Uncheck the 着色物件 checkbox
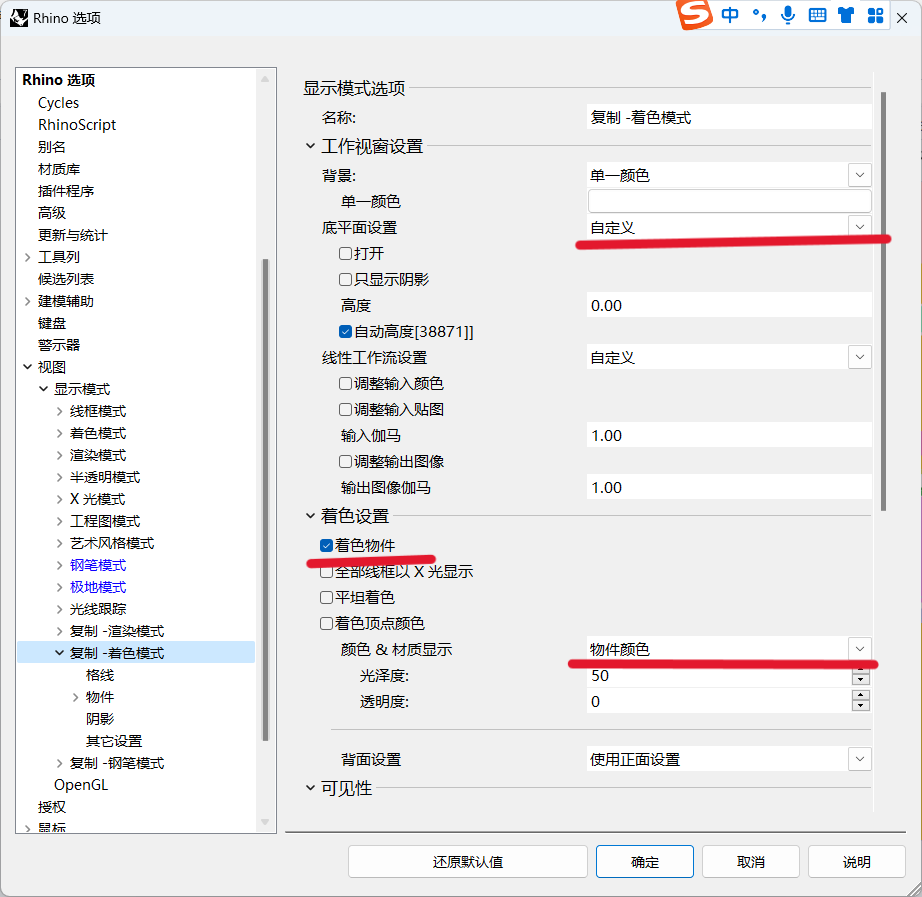The height and width of the screenshot is (897, 922). [x=326, y=545]
